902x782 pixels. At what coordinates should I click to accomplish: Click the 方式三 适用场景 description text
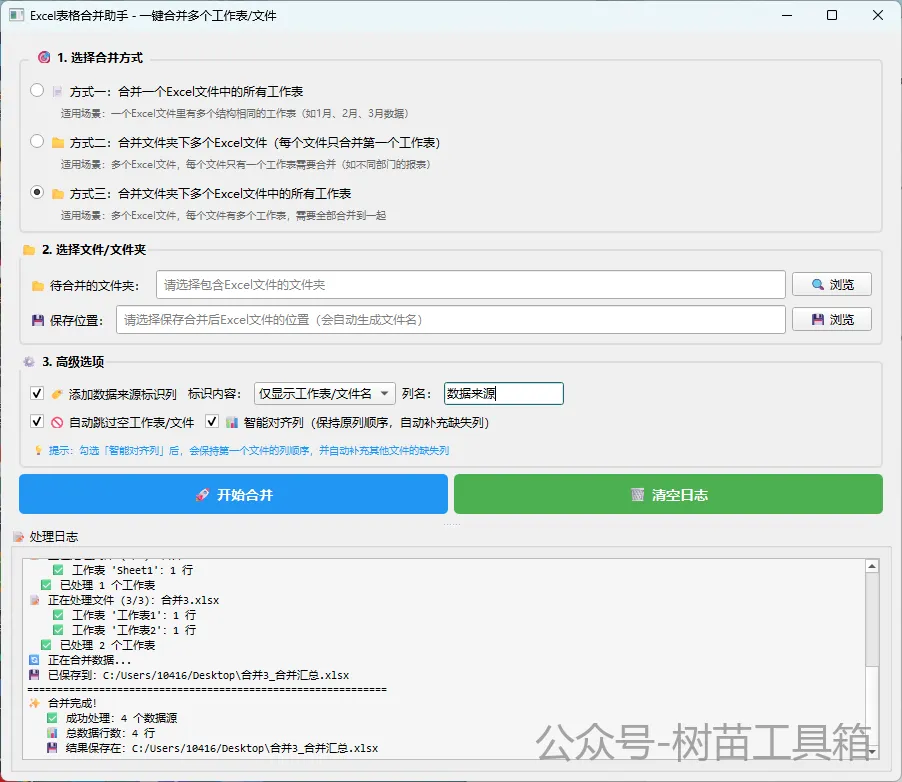[x=223, y=216]
